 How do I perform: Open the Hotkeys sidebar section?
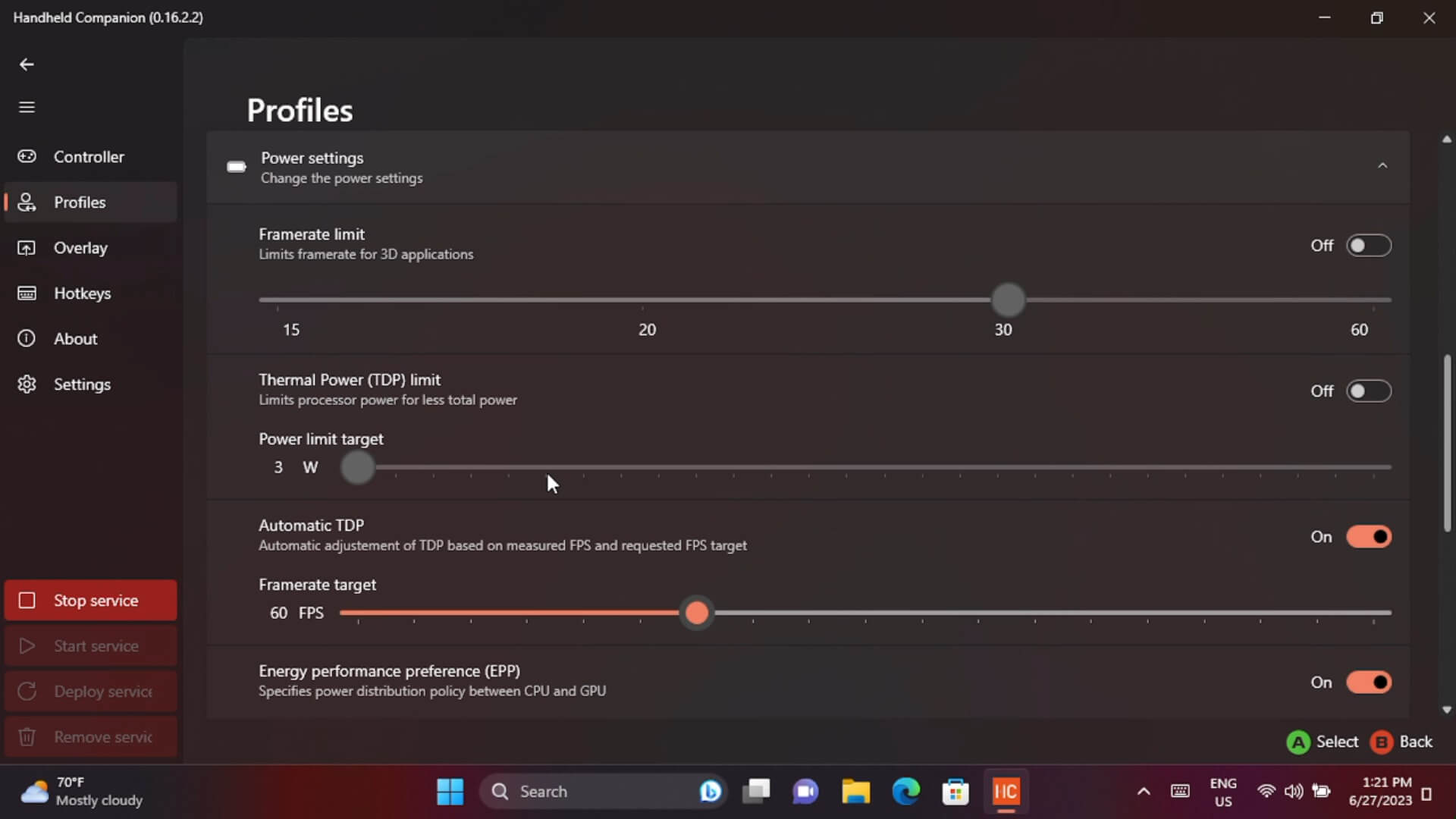tap(83, 293)
